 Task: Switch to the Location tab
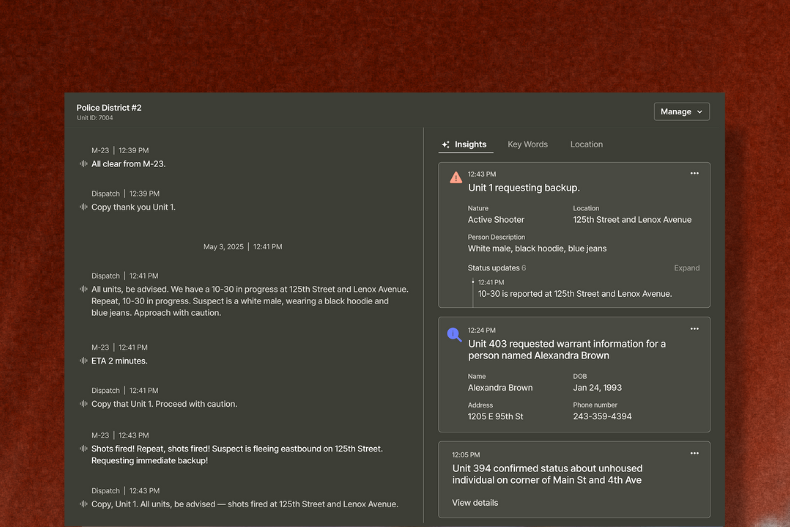586,144
